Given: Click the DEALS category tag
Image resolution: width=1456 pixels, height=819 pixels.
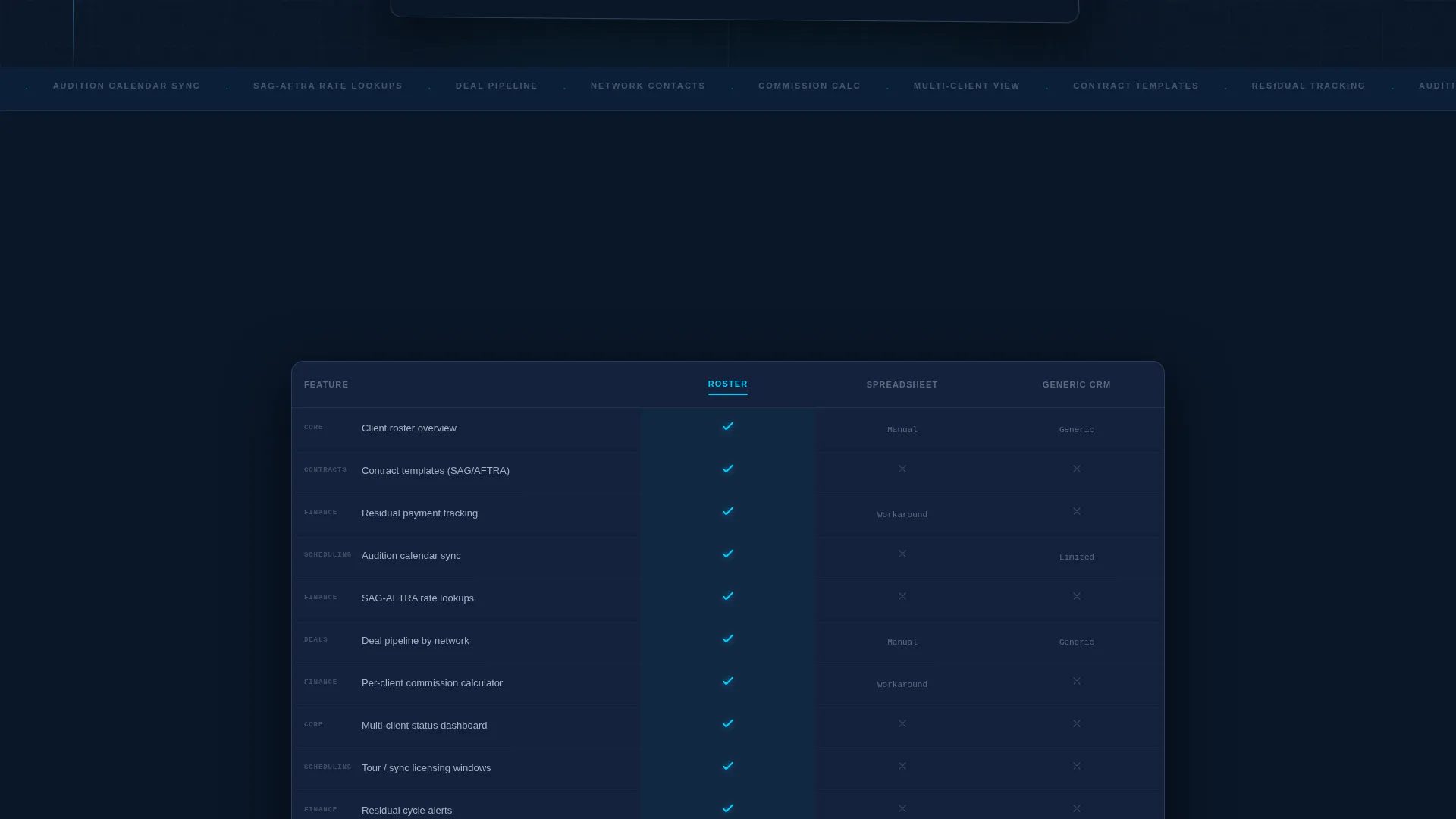Looking at the screenshot, I should [316, 640].
